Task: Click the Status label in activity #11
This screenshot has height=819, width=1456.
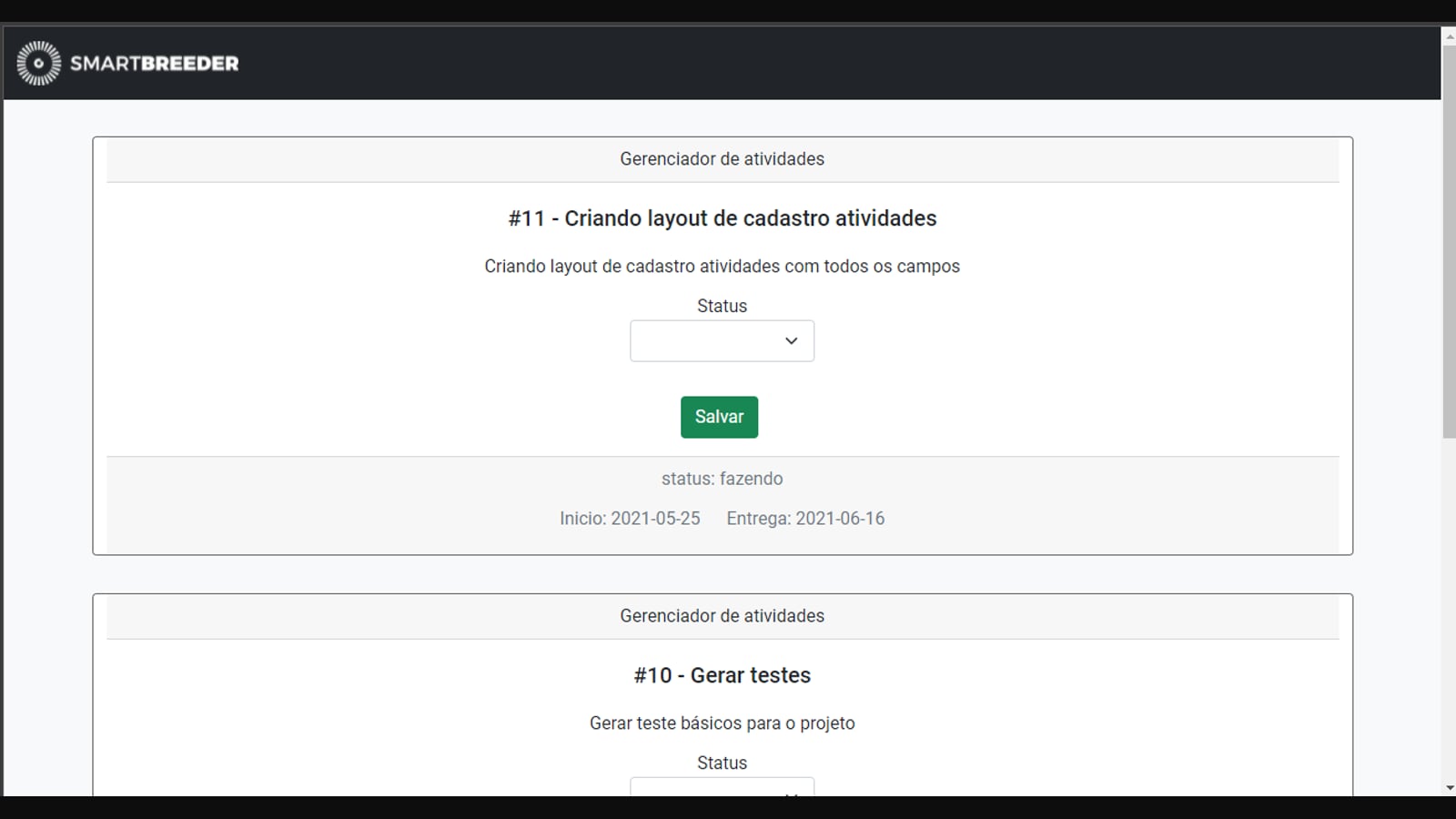Action: 723,307
